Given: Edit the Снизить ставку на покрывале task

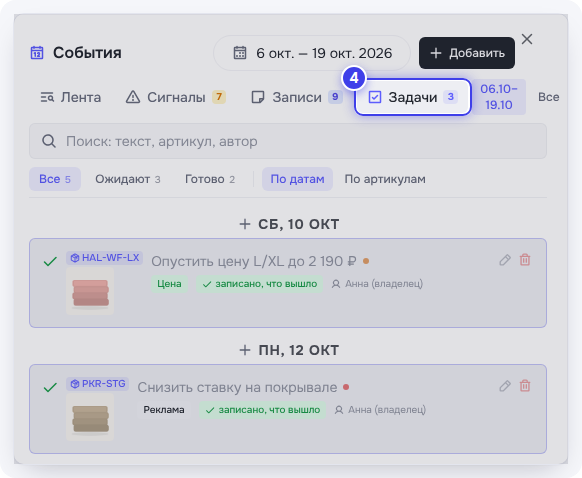Looking at the screenshot, I should click(505, 386).
